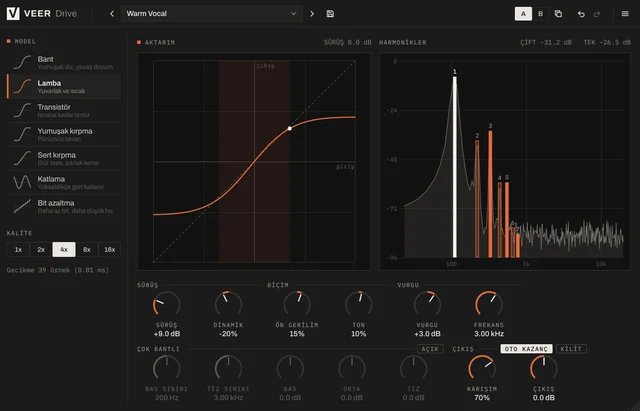
Task: Select the Sert kırpma model
Action: tap(64, 158)
